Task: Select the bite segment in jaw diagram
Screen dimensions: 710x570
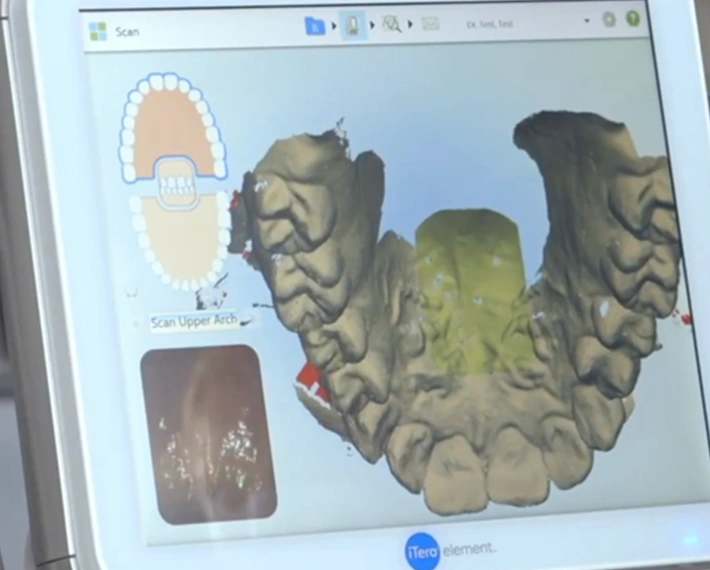Action: pos(178,185)
